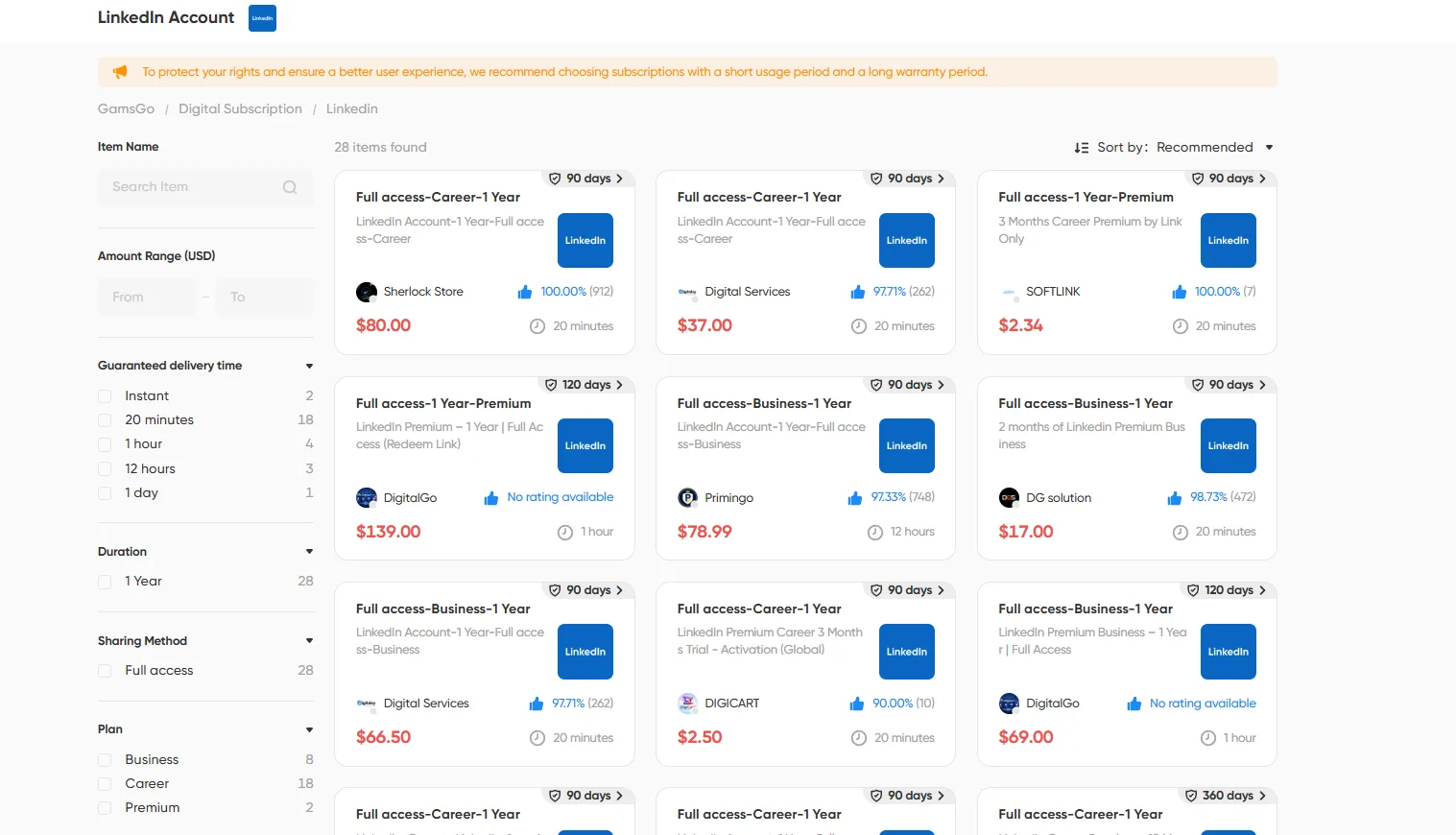This screenshot has height=835, width=1456.
Task: Click the From amount range field
Action: click(x=146, y=297)
